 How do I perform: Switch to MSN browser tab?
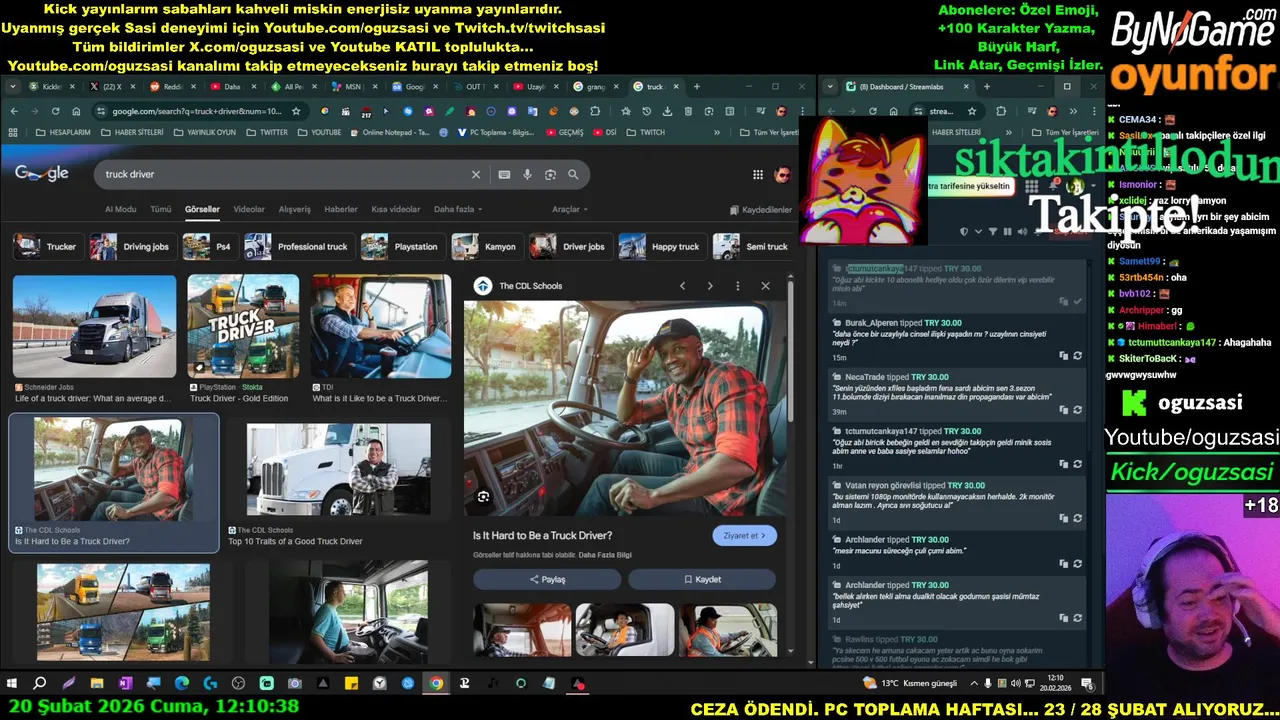click(353, 86)
